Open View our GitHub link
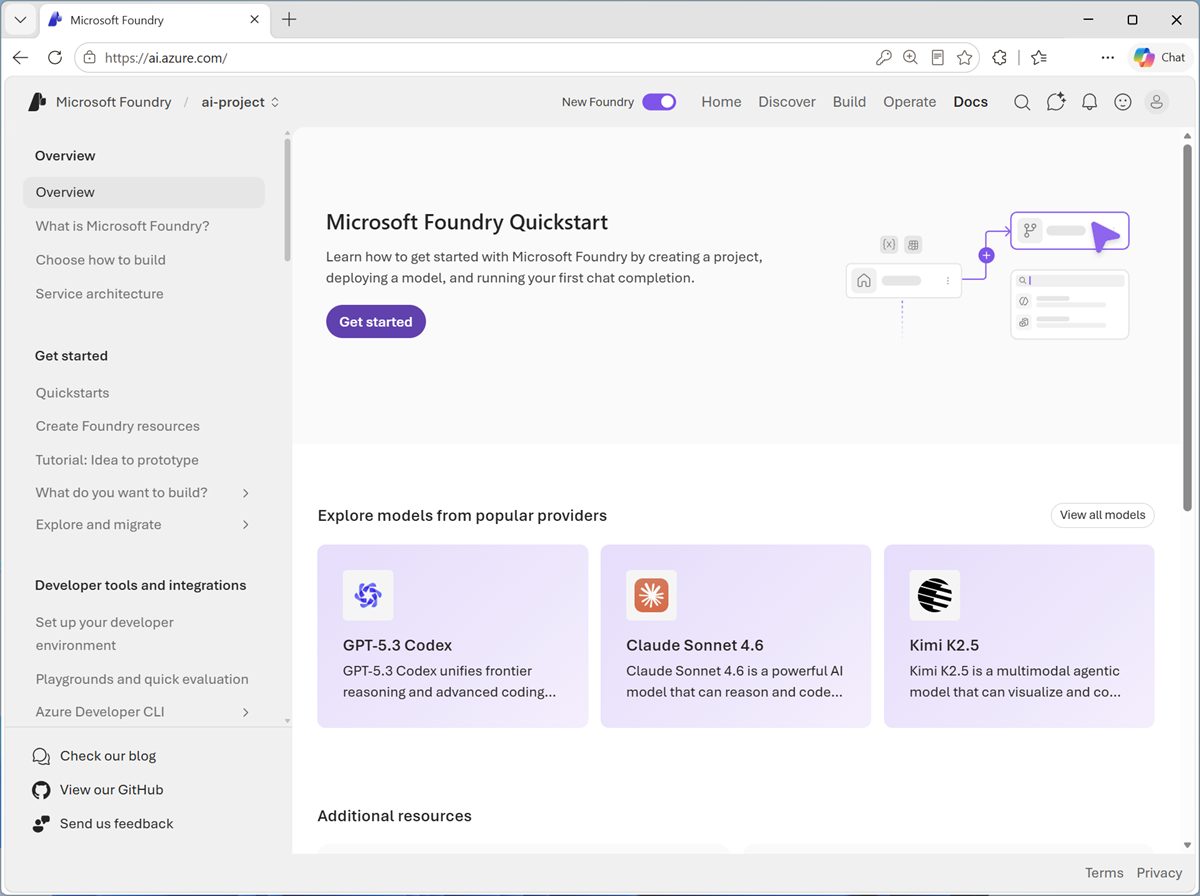 pos(111,790)
